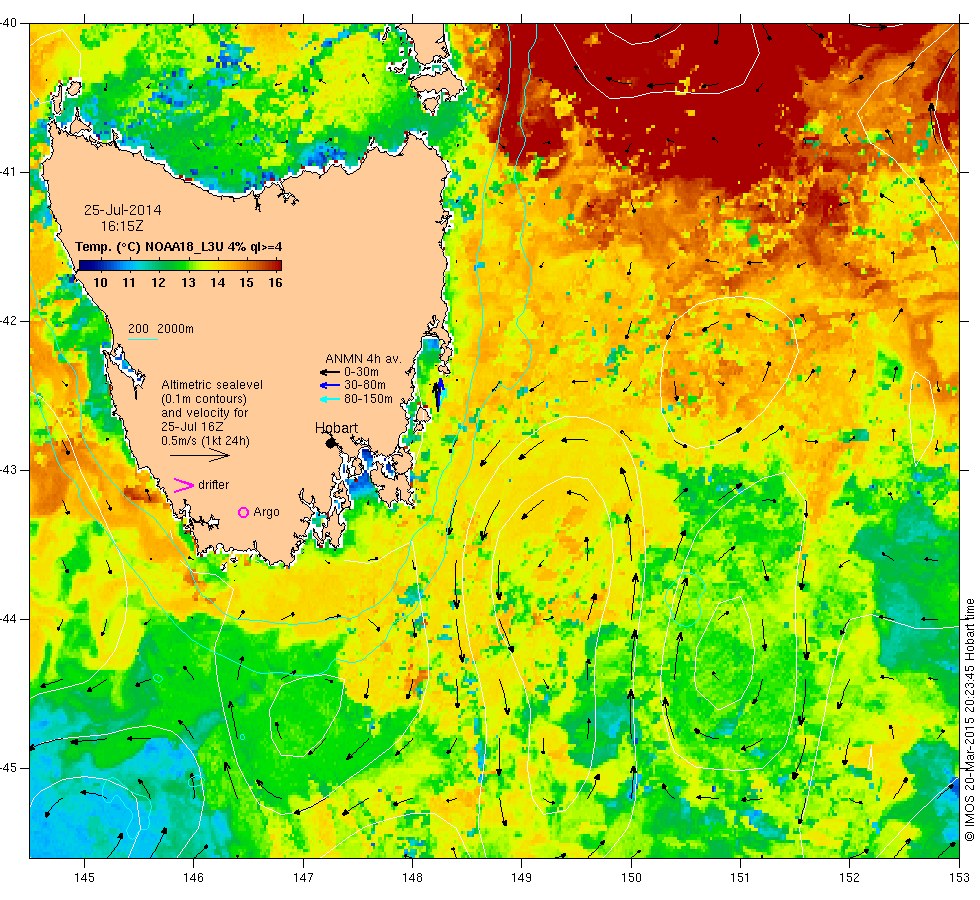Click the ANMN 4h av. label
Viewport: 980px width, 900px height.
tap(363, 359)
